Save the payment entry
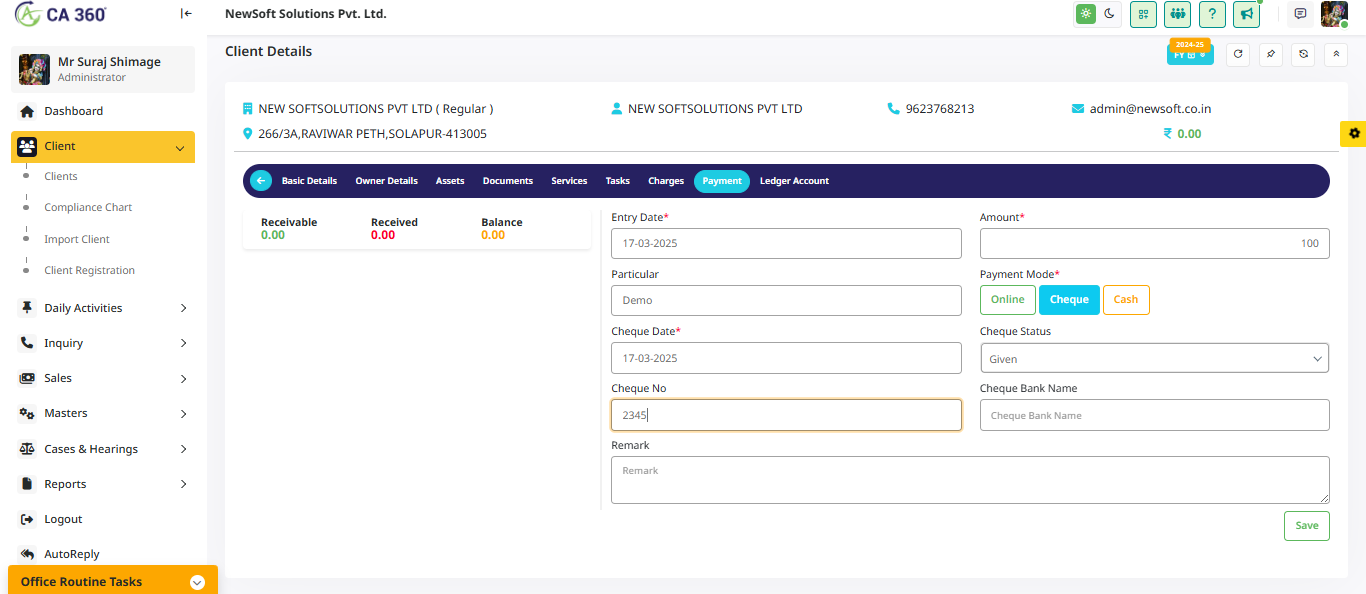Image resolution: width=1366 pixels, height=594 pixels. pos(1307,526)
